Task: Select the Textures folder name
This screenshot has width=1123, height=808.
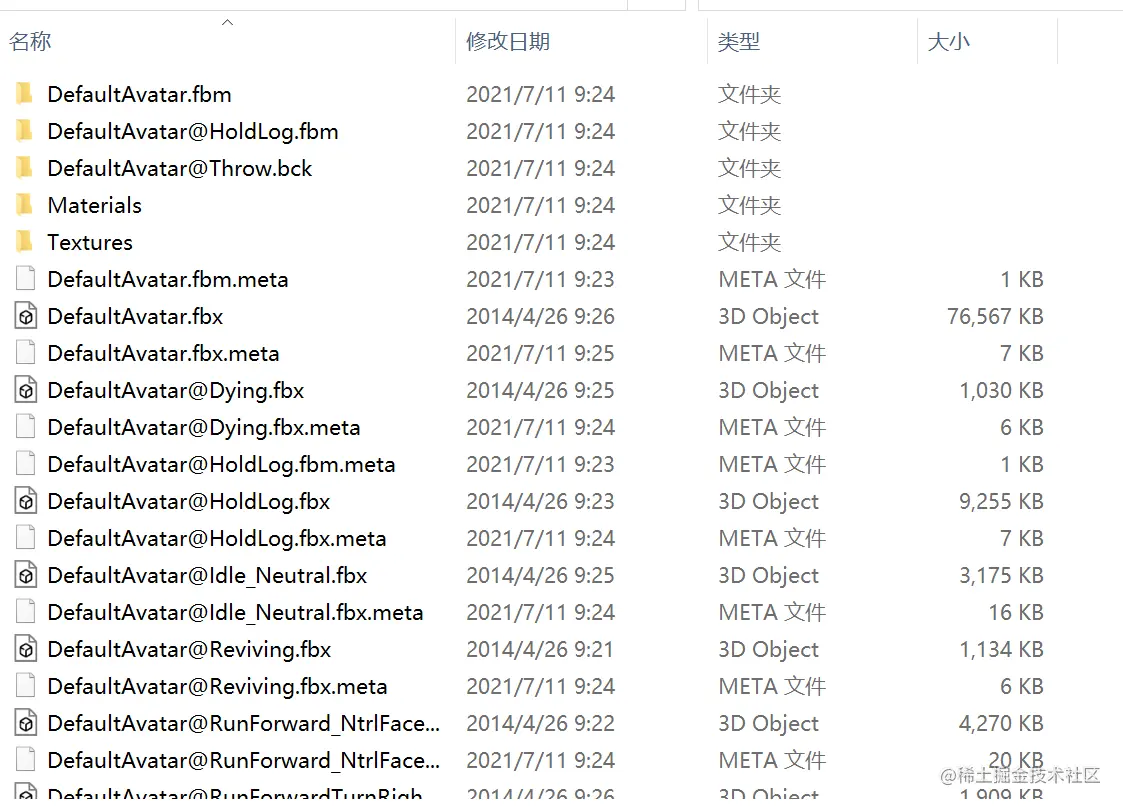Action: [x=90, y=242]
